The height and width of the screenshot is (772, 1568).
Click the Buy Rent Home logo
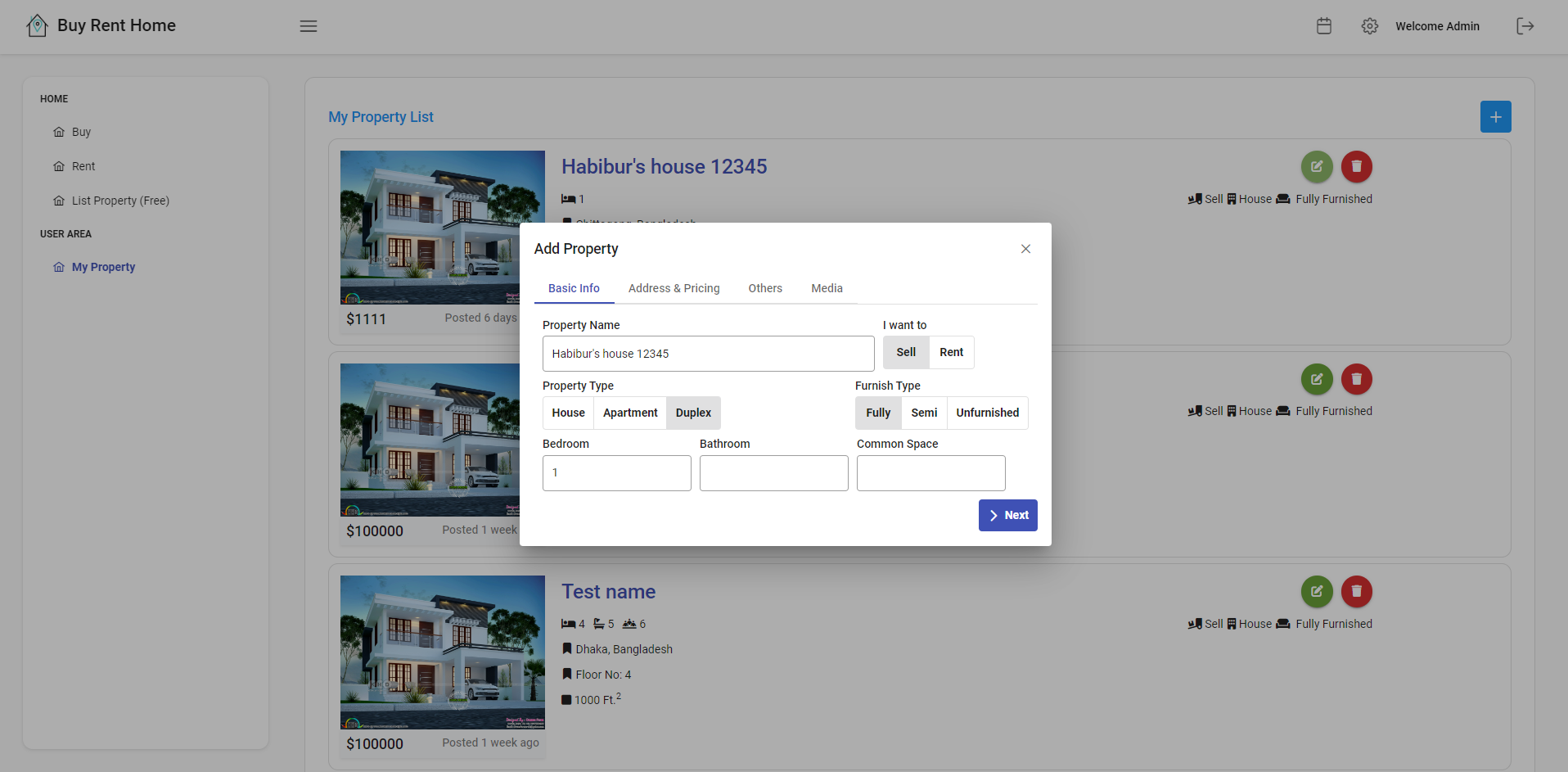click(x=101, y=26)
